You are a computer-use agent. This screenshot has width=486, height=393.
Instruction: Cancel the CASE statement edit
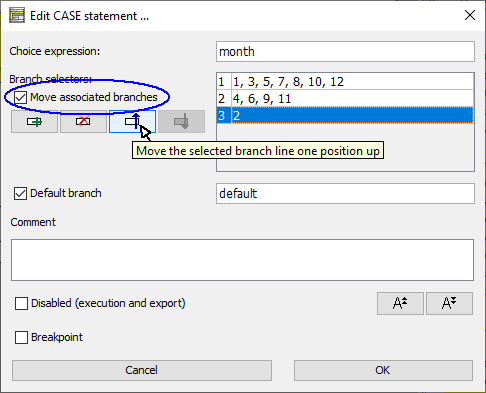[x=142, y=370]
